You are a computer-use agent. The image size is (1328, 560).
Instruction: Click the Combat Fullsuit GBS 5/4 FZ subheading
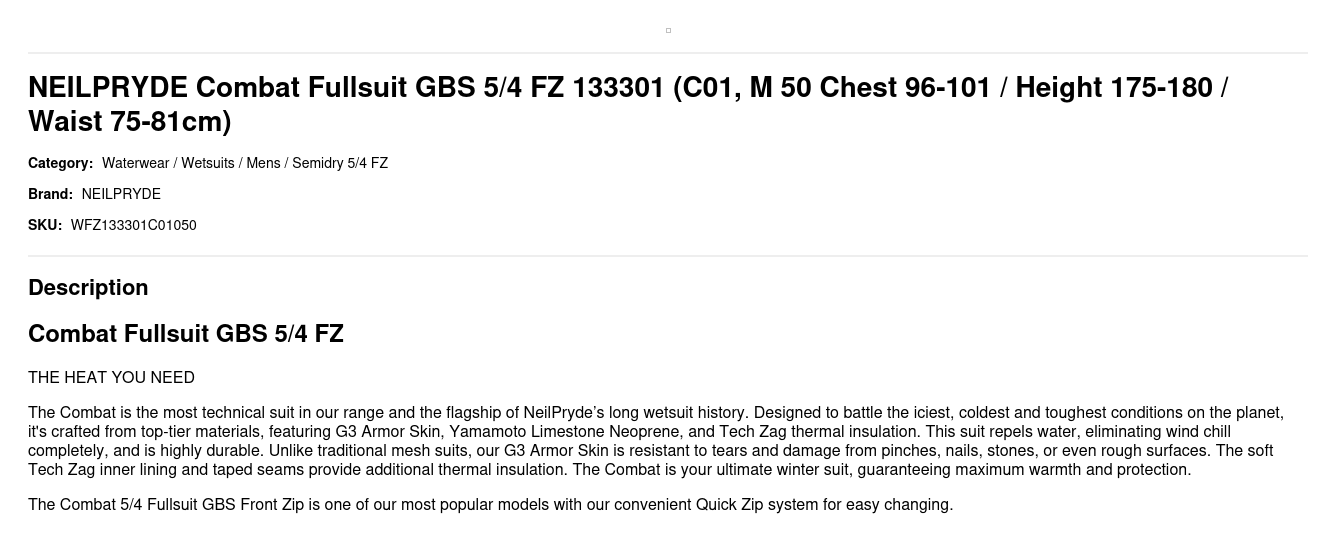[186, 334]
